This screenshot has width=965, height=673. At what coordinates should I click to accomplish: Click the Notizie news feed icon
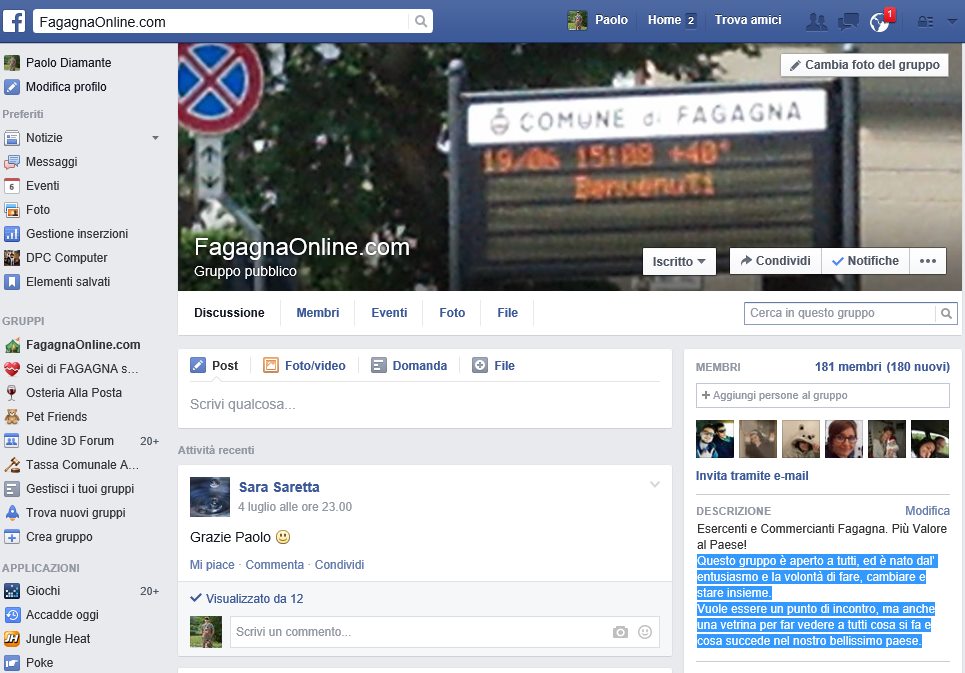pos(12,138)
